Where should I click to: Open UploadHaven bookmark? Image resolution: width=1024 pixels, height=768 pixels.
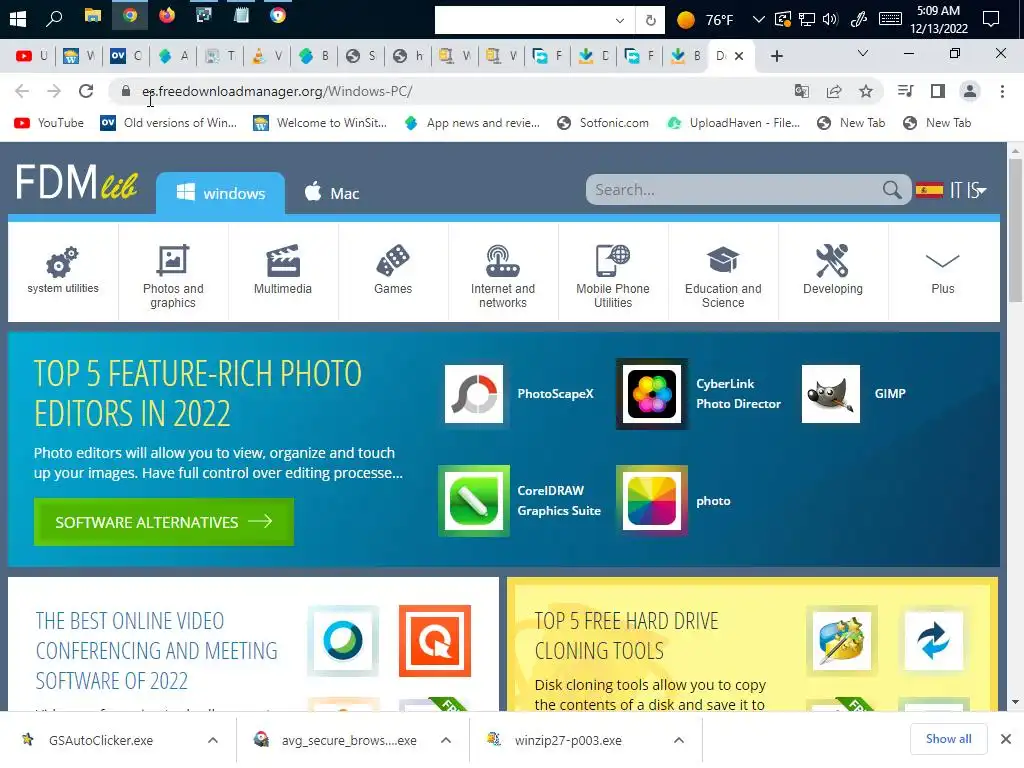733,123
